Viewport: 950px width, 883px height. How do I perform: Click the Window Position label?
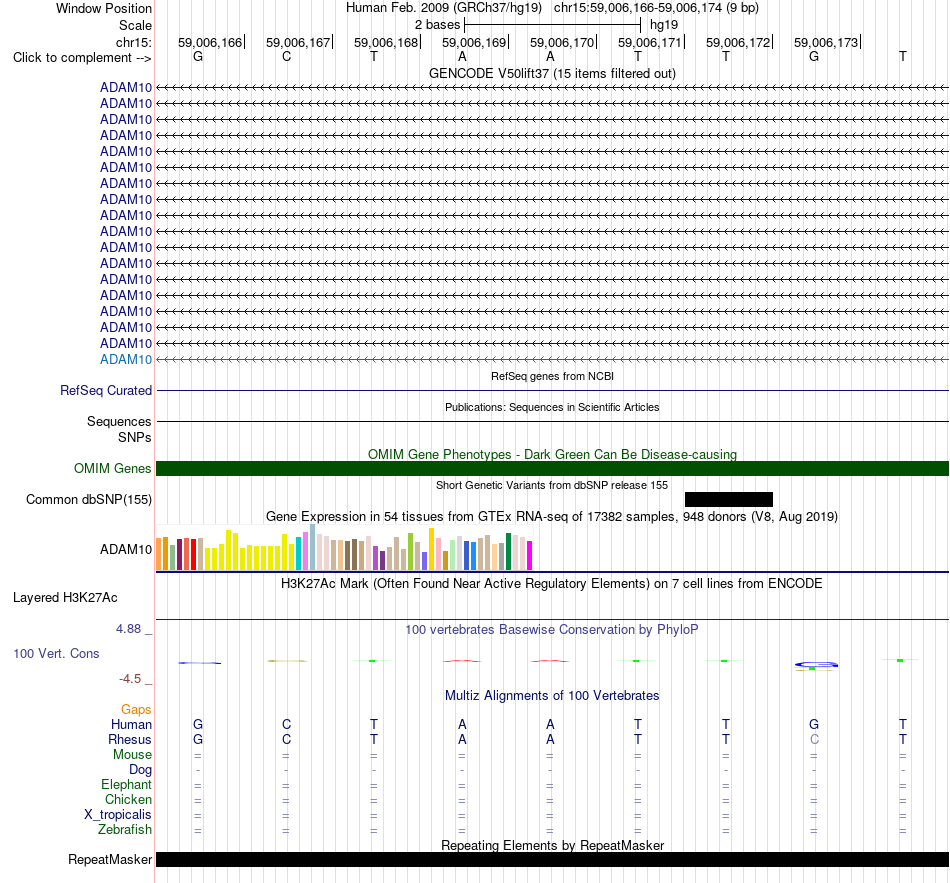[x=104, y=8]
